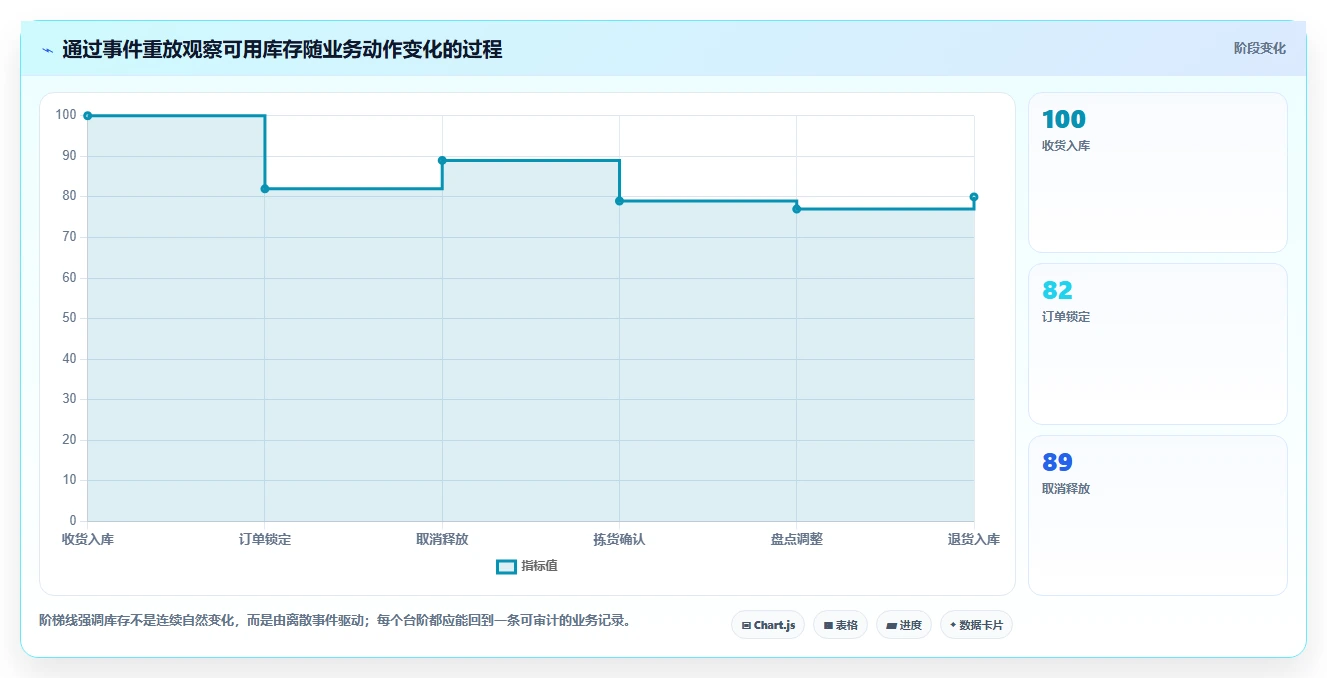Viewport: 1327px width, 678px height.
Task: Click the 数据卡片 chip
Action: tap(977, 625)
